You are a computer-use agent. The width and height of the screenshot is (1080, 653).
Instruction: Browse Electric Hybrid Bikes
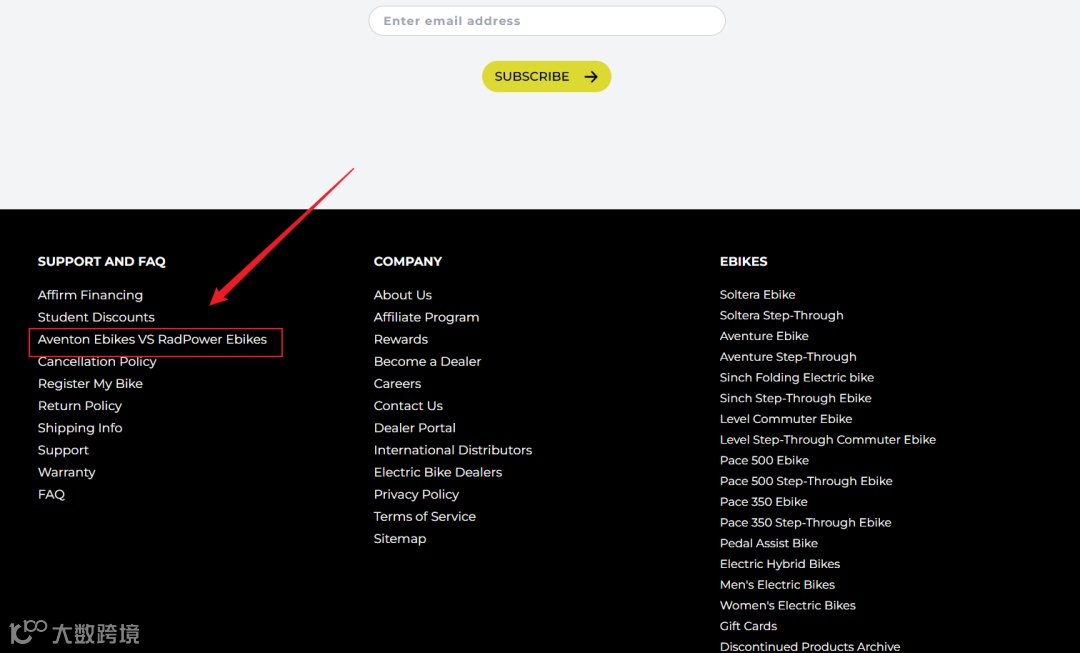pos(780,563)
